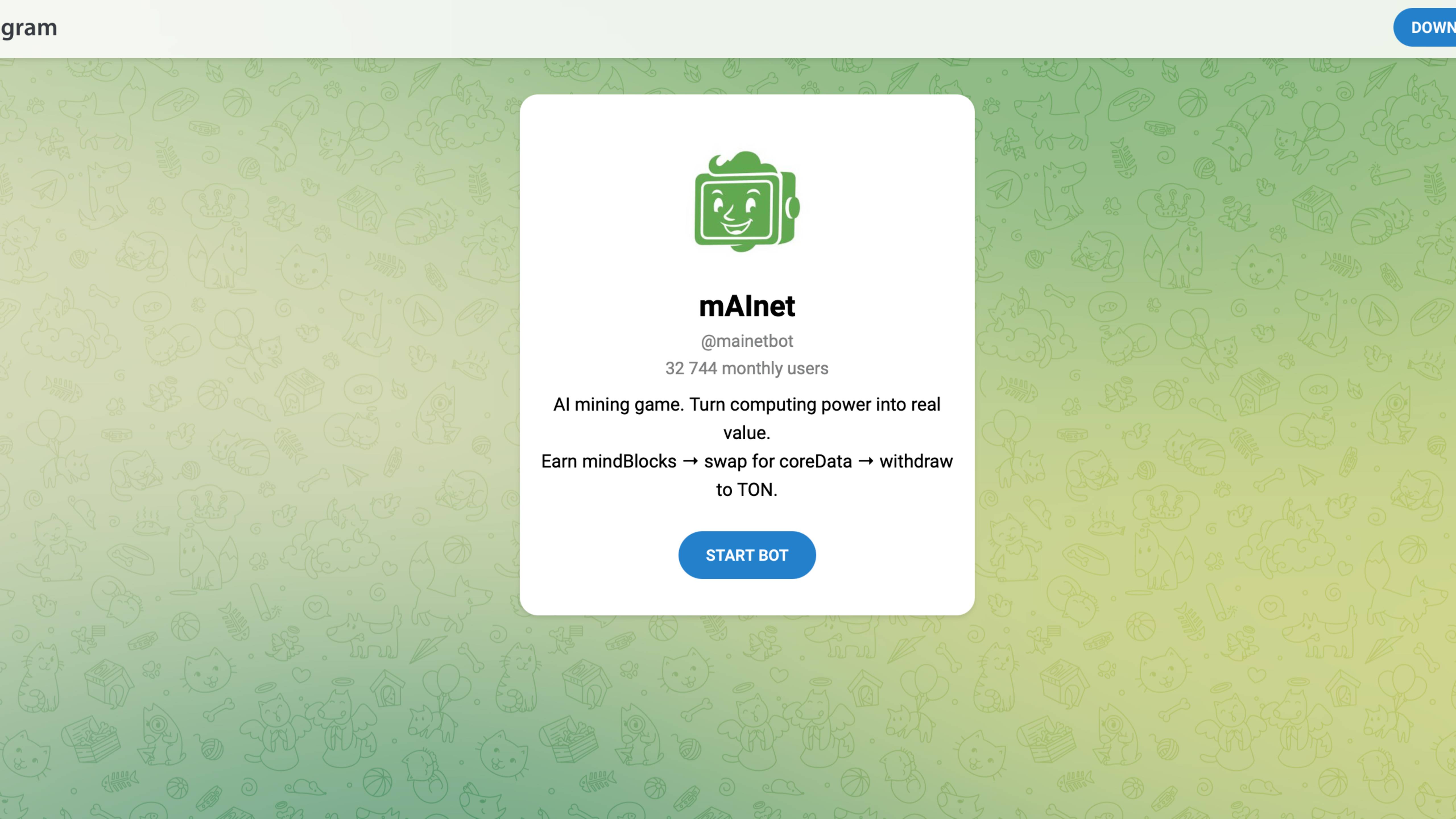Click the mAInet bot title
1456x819 pixels.
(747, 306)
